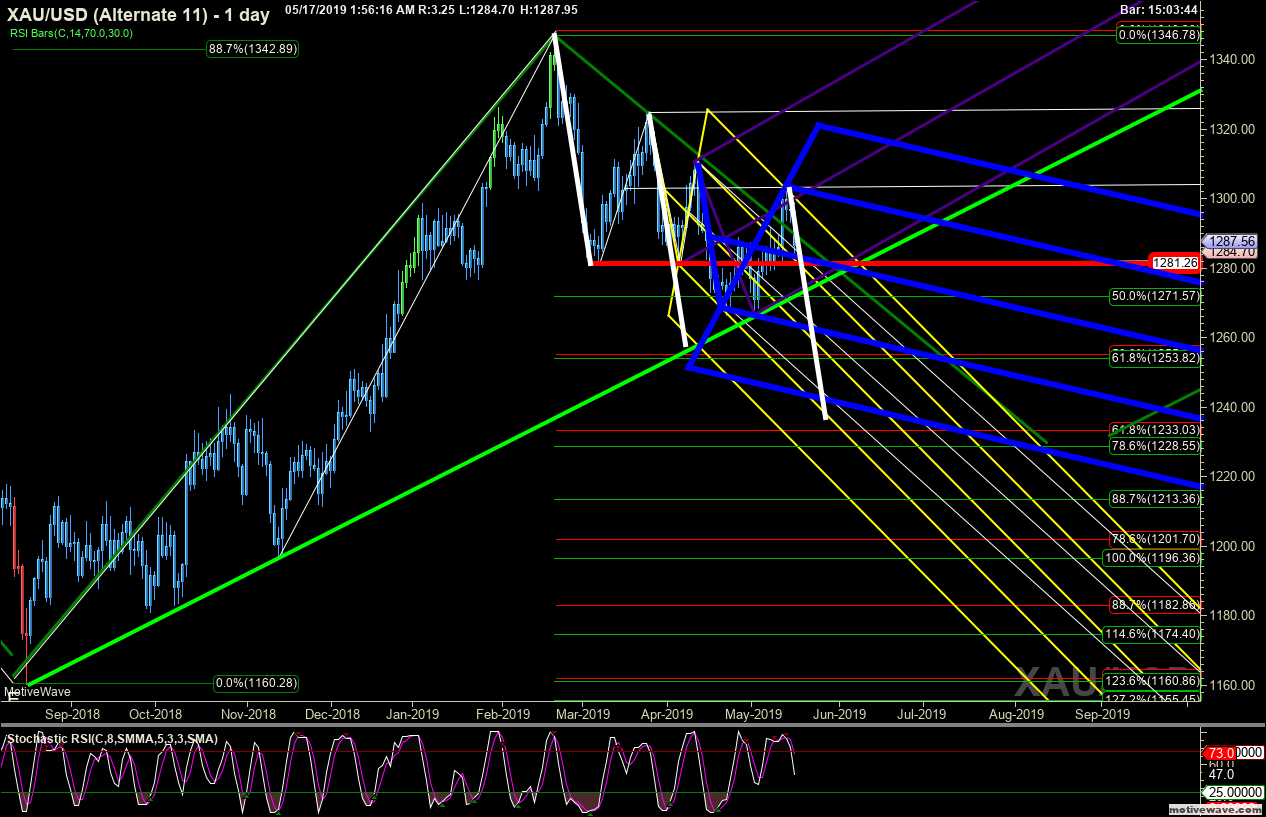Click Aug-2019 on the time axis
The height and width of the screenshot is (817, 1266).
tap(1015, 714)
